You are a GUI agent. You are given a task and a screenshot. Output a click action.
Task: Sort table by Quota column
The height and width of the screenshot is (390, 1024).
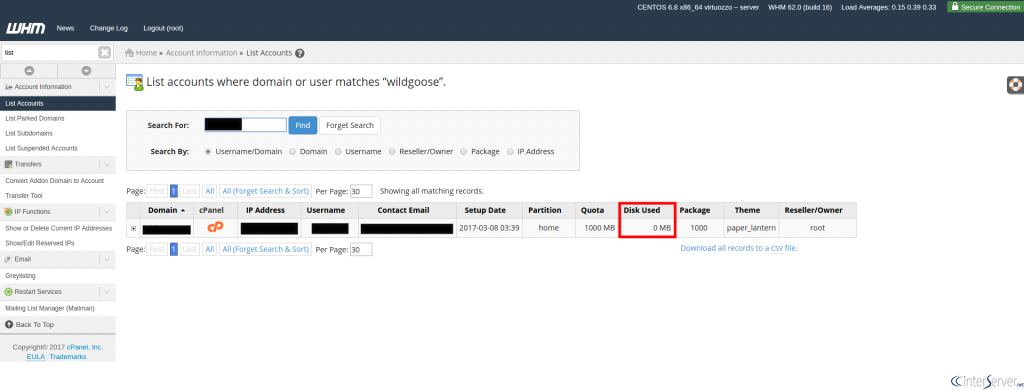592,210
